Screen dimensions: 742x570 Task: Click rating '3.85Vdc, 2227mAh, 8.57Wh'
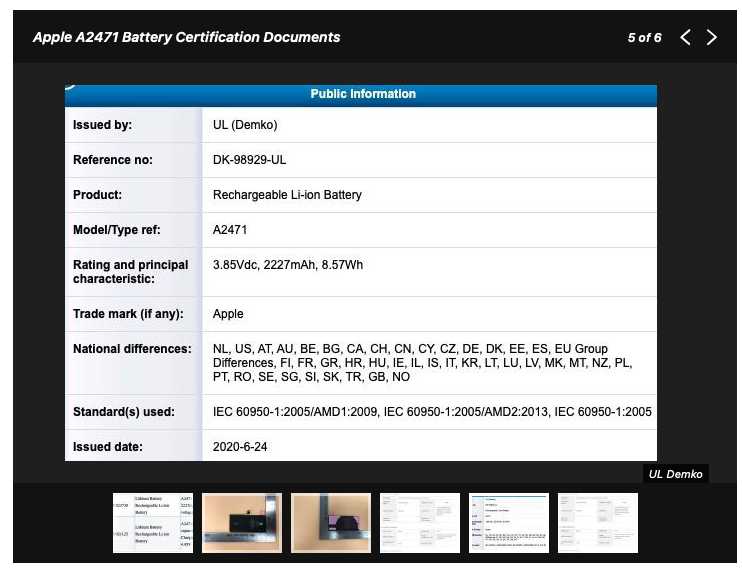tap(288, 265)
